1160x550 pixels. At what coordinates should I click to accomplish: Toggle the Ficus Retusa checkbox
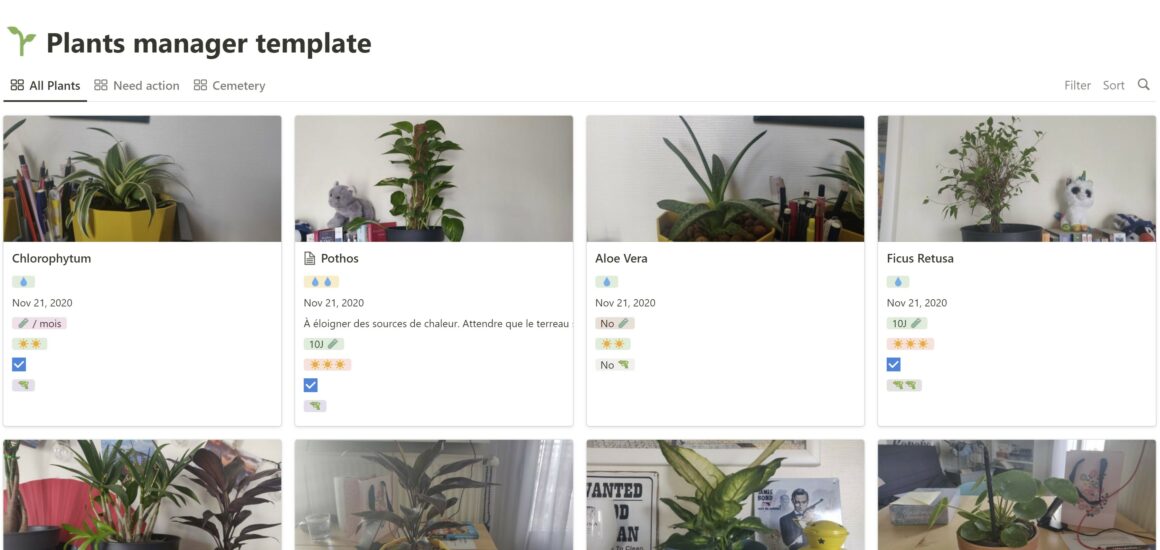tap(894, 365)
